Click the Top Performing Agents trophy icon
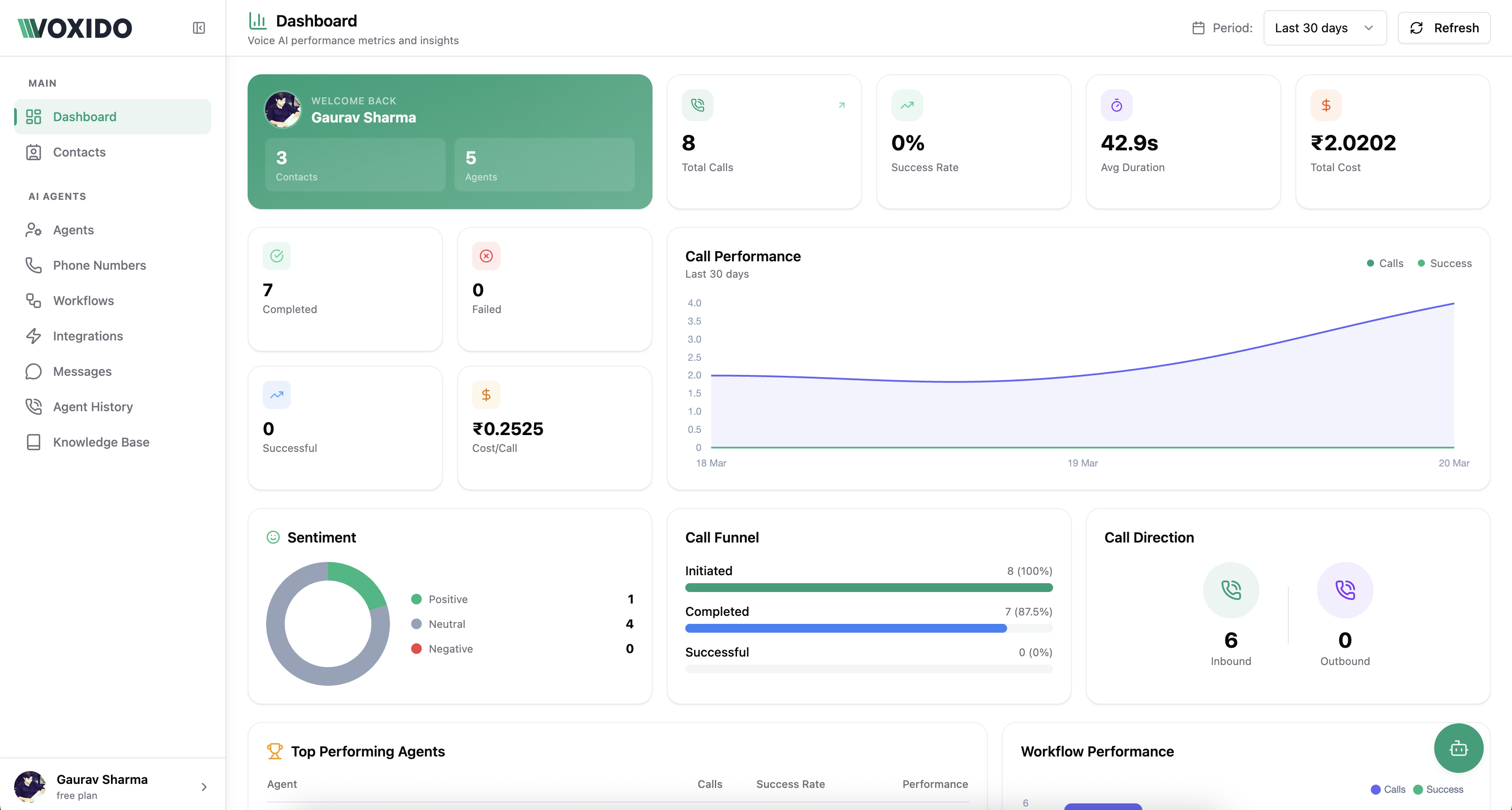 point(274,751)
